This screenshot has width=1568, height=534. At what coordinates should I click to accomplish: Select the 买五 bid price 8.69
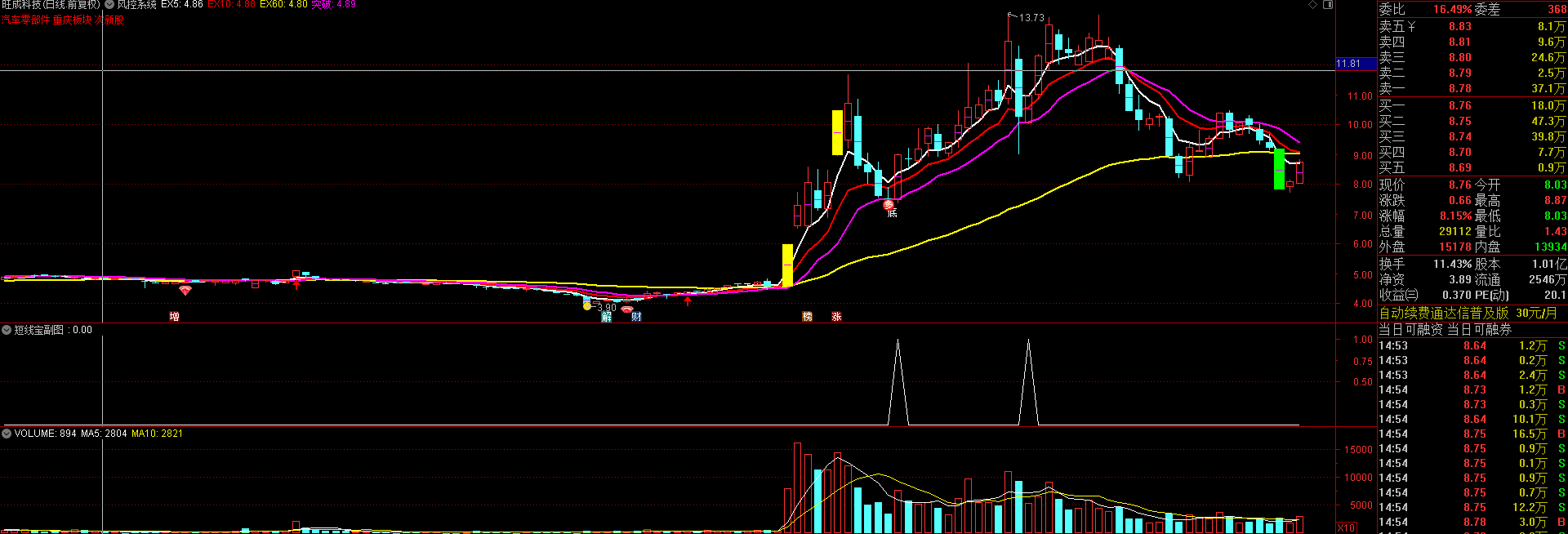coord(1460,168)
